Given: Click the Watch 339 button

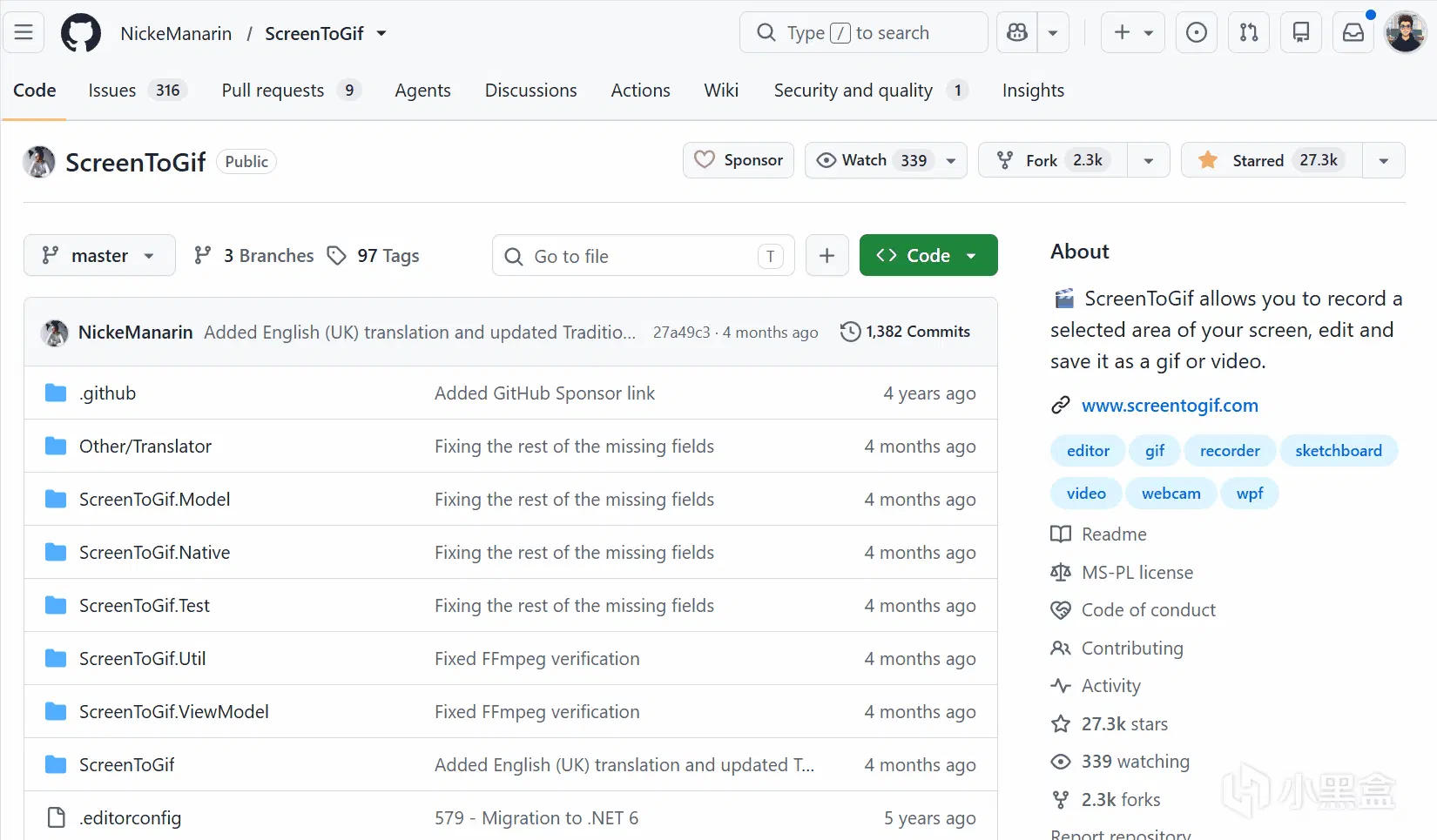Looking at the screenshot, I should (x=886, y=160).
